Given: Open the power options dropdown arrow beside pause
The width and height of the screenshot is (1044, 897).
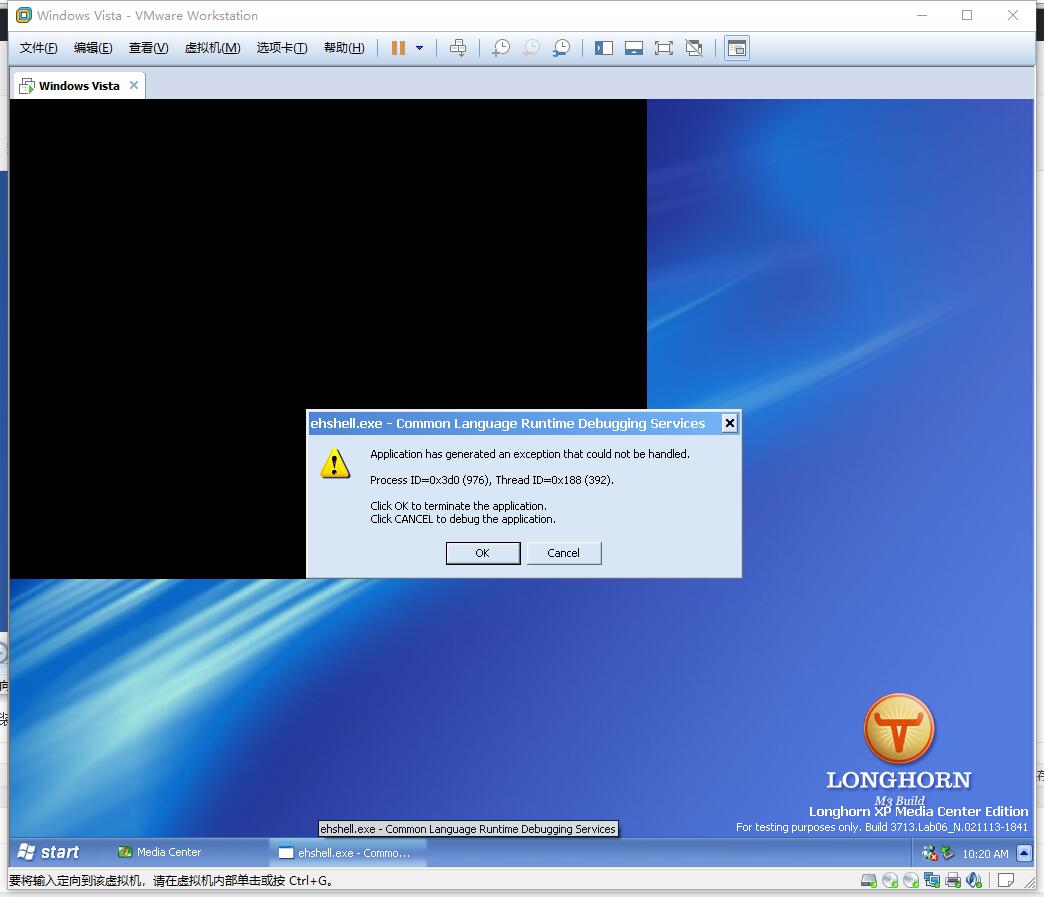Looking at the screenshot, I should pyautogui.click(x=419, y=48).
